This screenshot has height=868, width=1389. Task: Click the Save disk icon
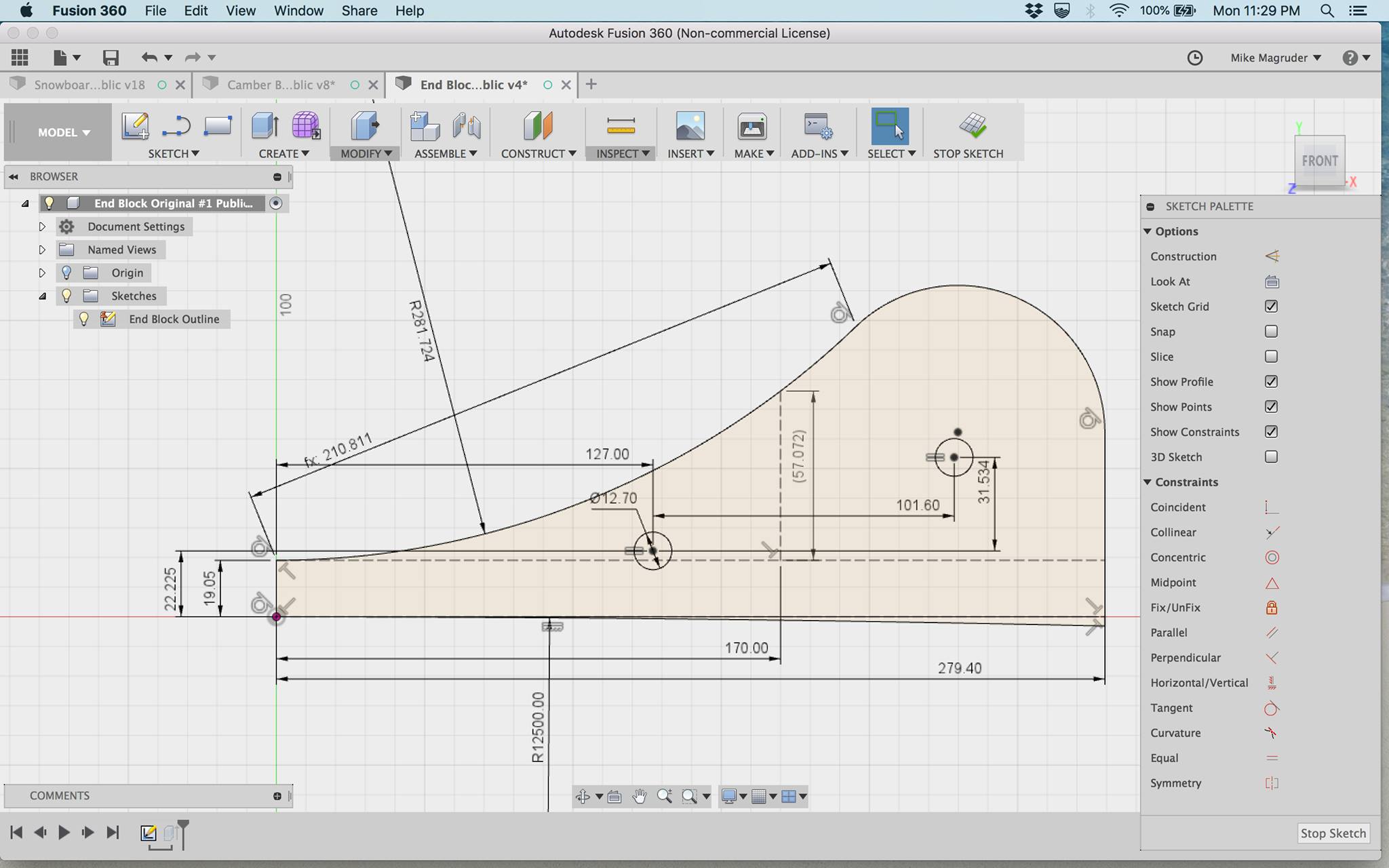[111, 58]
